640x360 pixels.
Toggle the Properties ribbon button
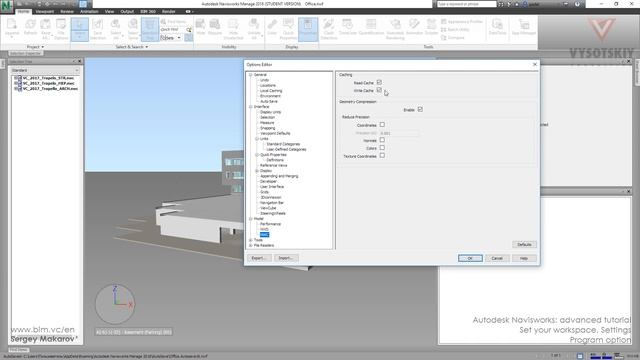(308, 29)
